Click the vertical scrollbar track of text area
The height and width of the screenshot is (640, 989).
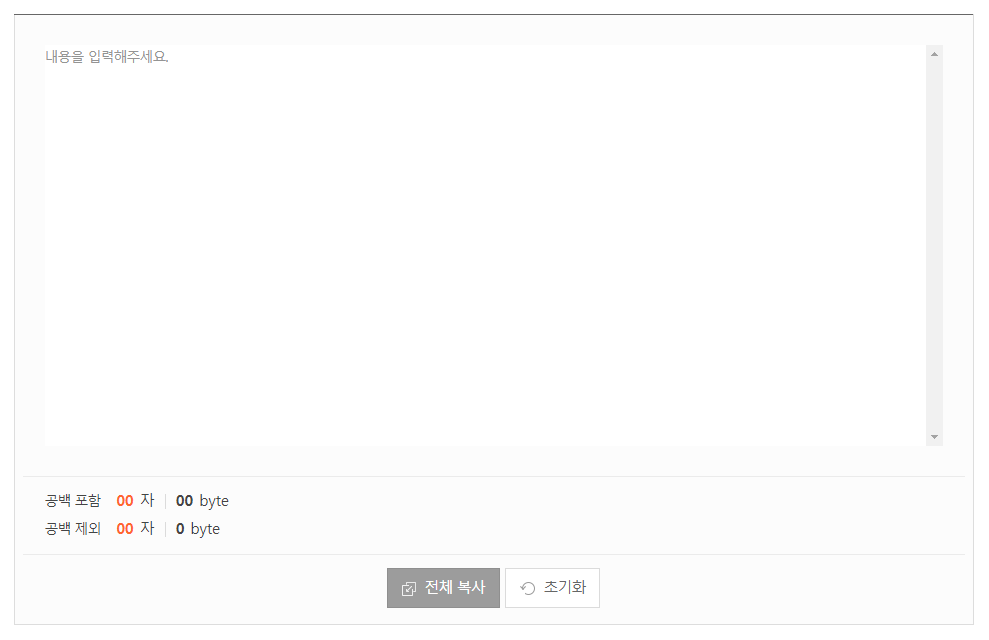(x=934, y=245)
